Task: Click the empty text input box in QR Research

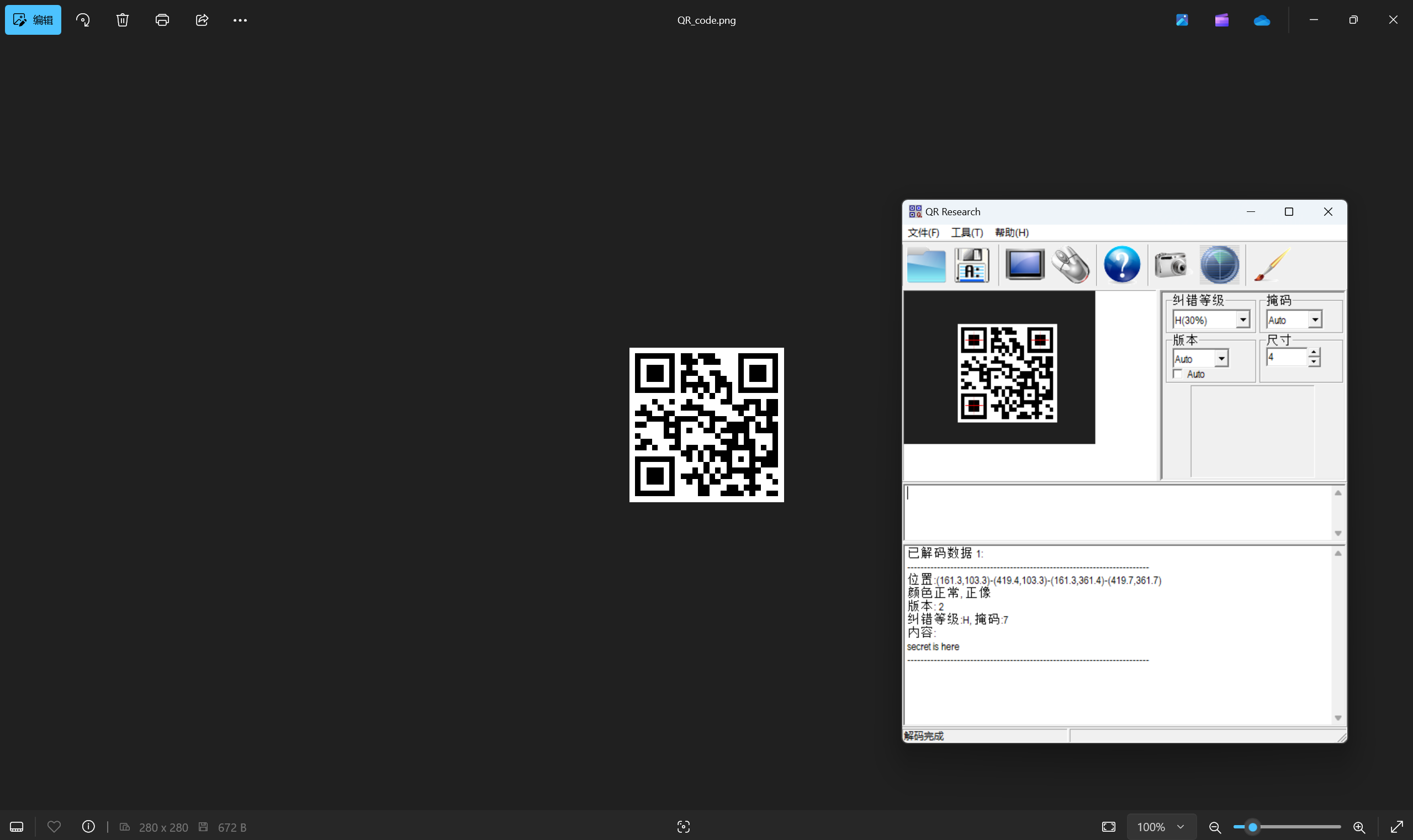Action: click(1118, 513)
